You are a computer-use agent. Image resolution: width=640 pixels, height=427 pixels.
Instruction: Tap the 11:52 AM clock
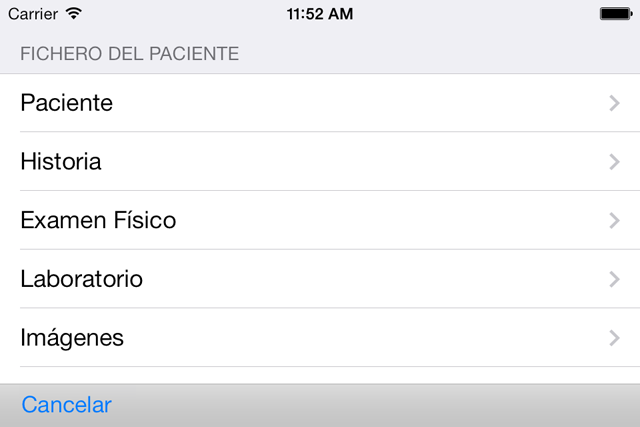point(319,14)
